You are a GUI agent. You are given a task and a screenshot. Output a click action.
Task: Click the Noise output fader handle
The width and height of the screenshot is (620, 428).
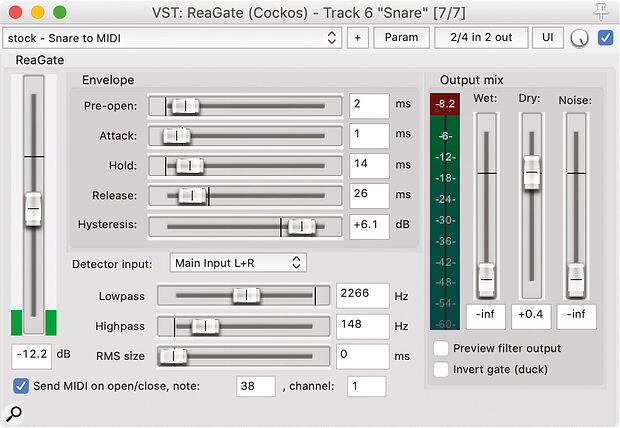click(x=576, y=280)
